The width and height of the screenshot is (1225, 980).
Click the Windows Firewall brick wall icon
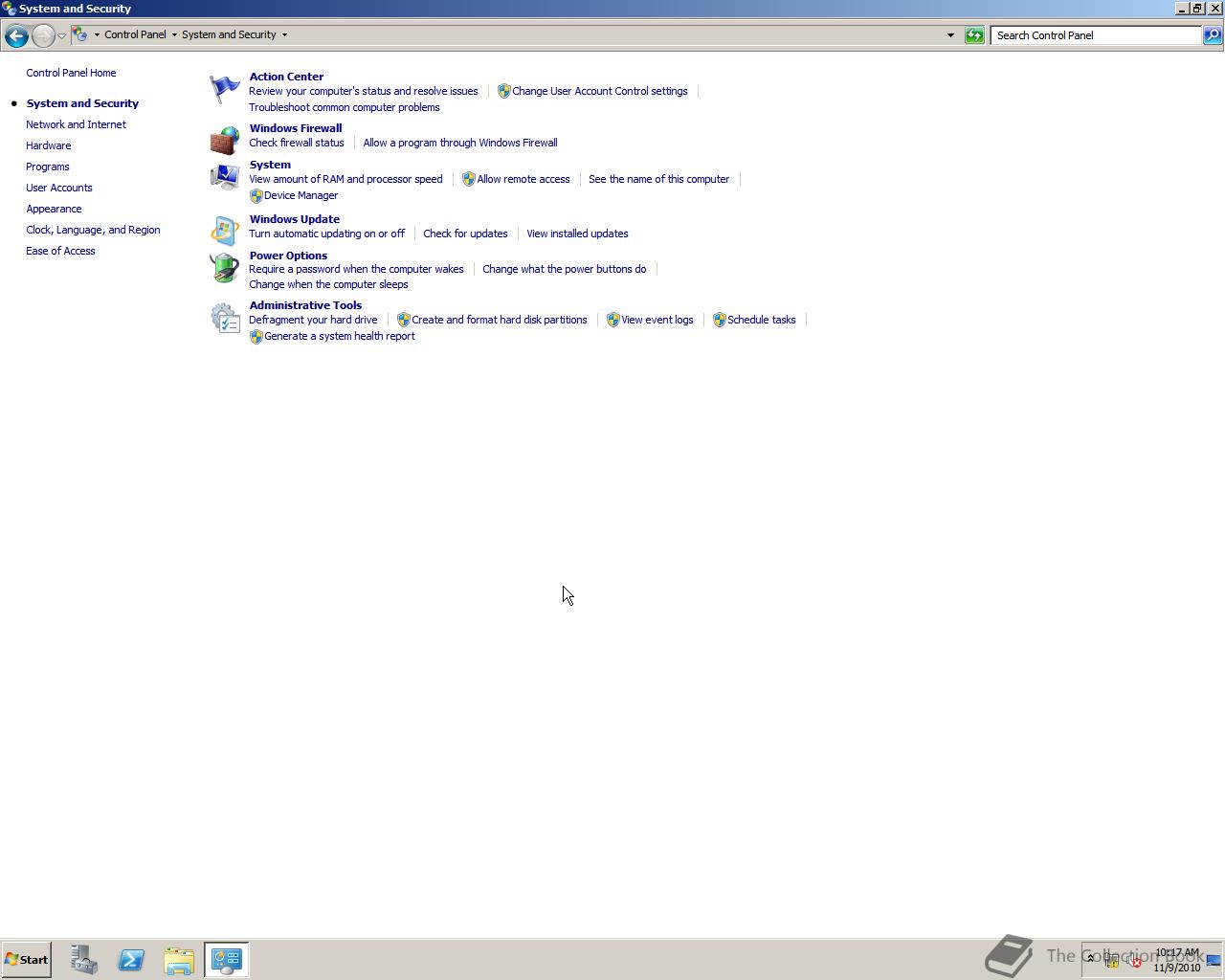point(225,140)
